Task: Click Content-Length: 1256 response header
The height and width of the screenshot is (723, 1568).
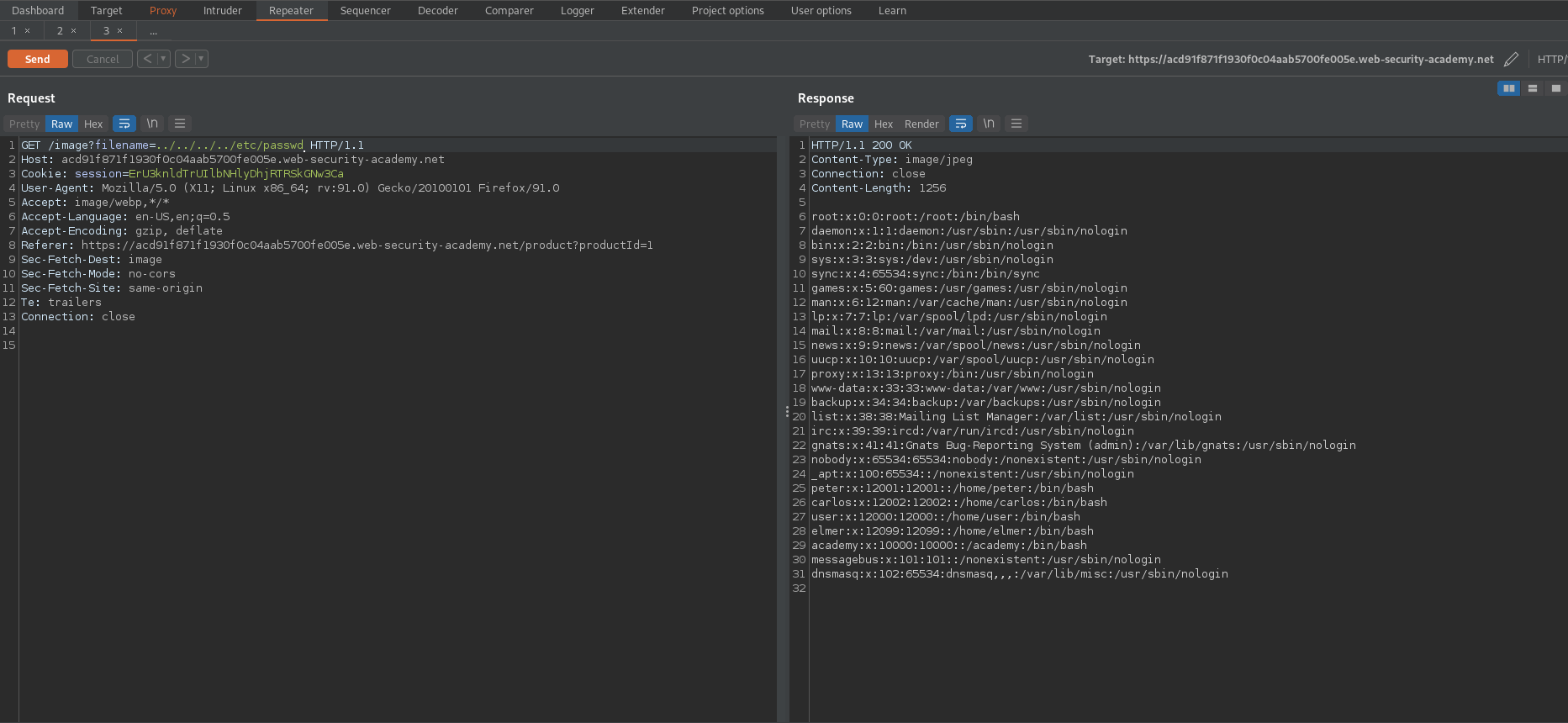Action: (879, 188)
